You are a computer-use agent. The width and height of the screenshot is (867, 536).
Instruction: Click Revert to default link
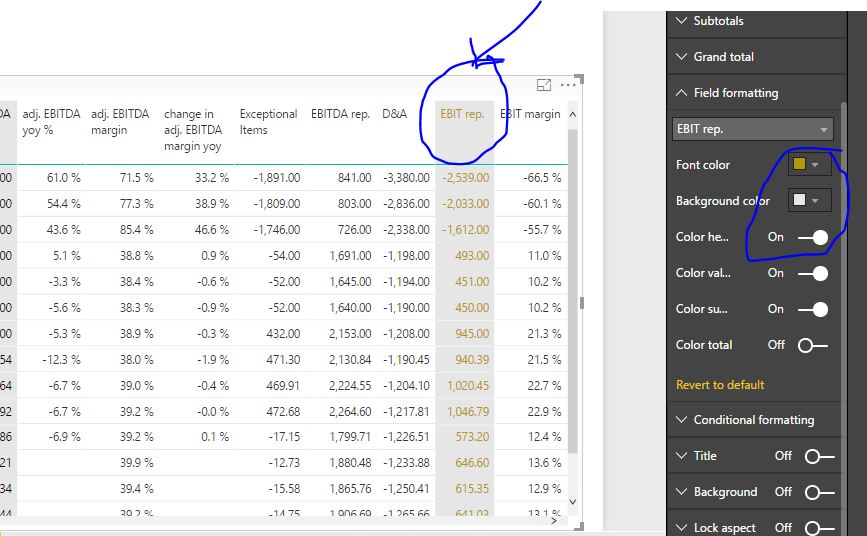click(x=720, y=384)
